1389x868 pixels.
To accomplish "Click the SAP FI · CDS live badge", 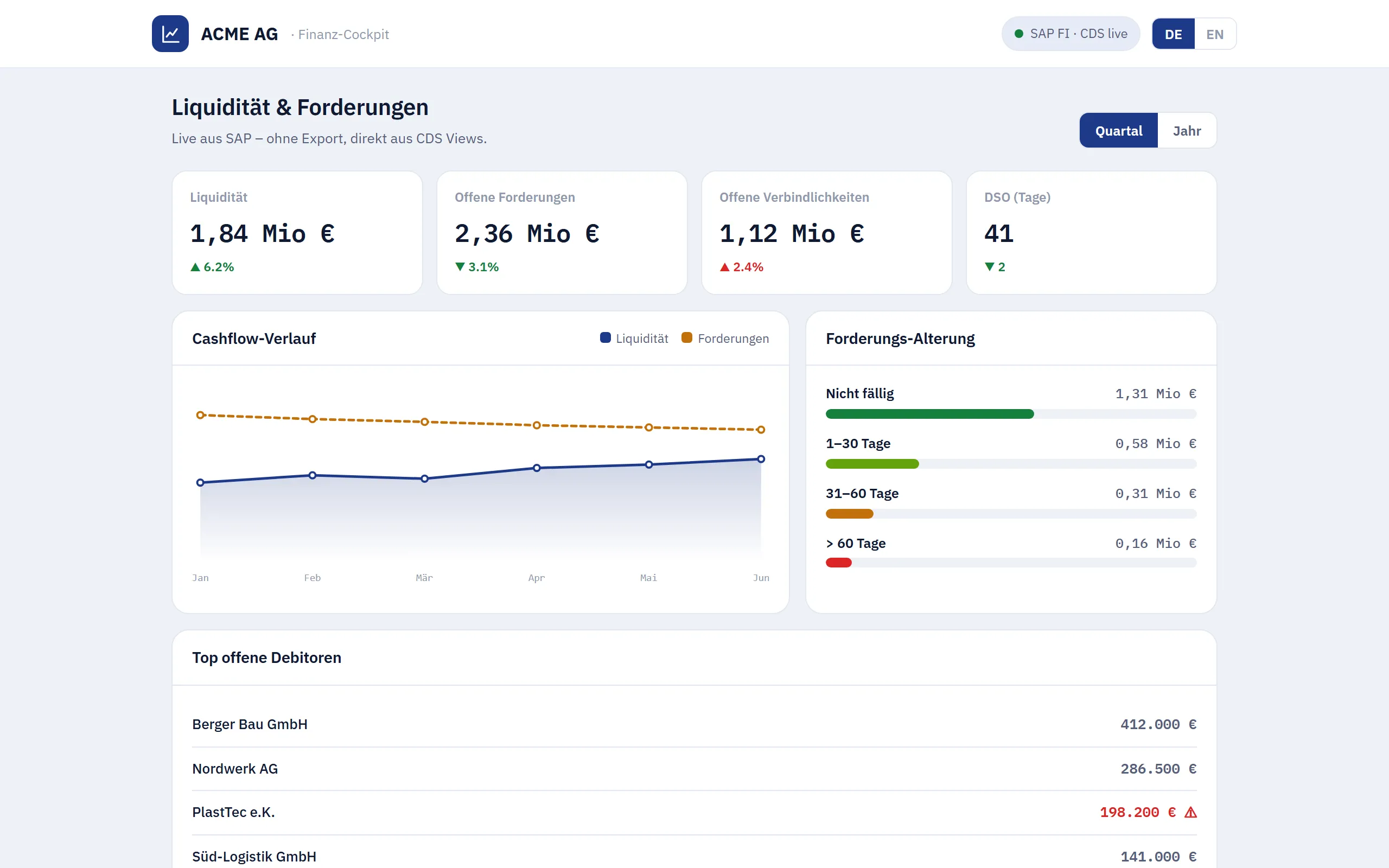I will coord(1071,34).
